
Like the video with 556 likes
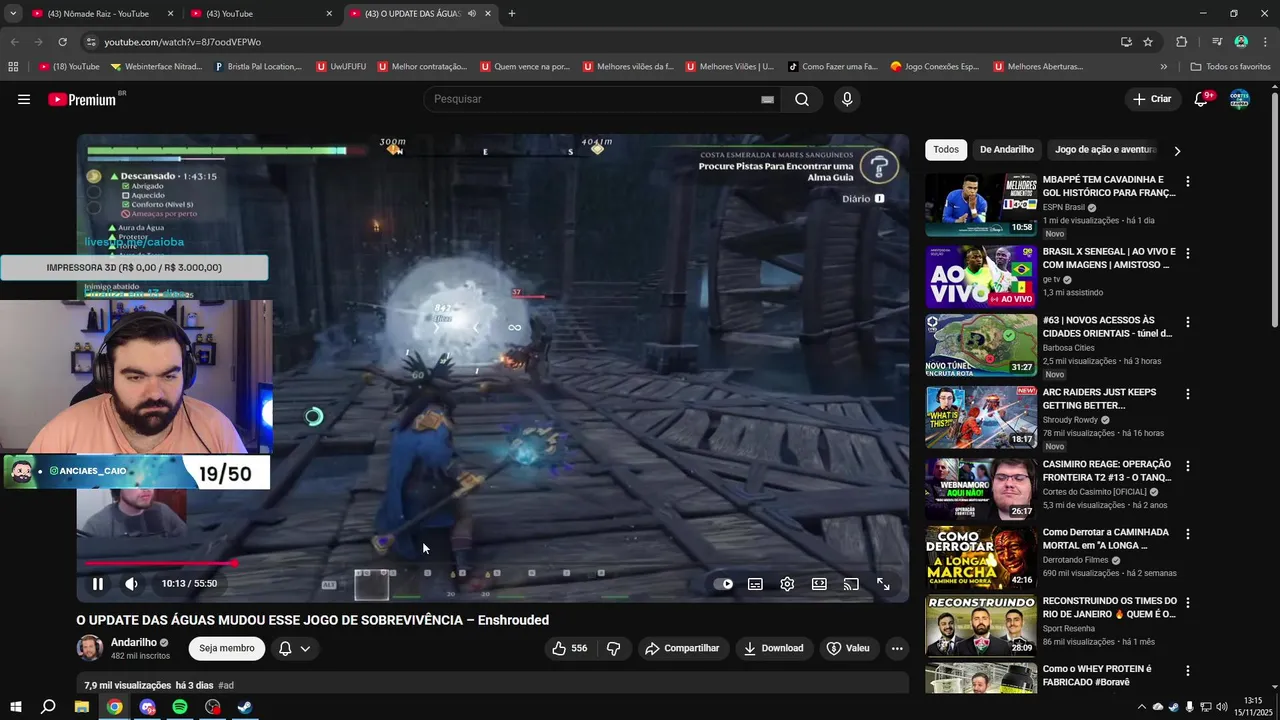569,648
